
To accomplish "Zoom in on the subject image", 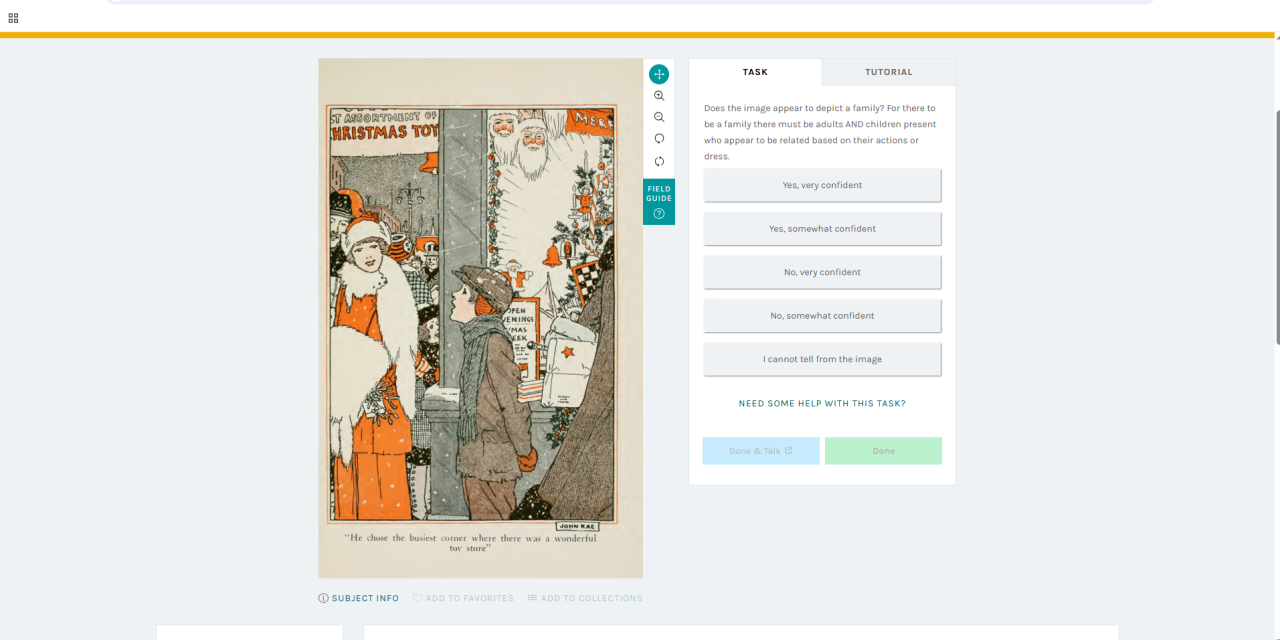I will point(659,96).
